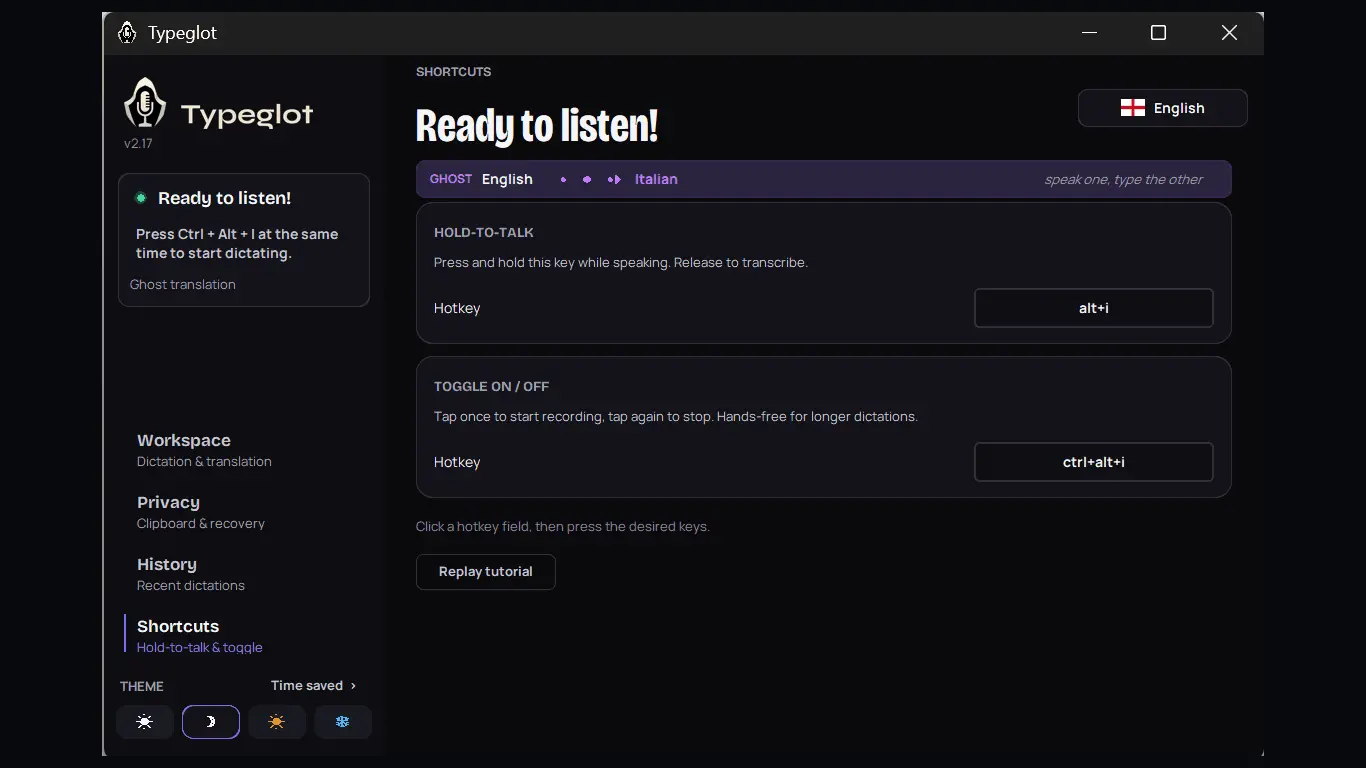Click the THEME label

click(x=142, y=687)
